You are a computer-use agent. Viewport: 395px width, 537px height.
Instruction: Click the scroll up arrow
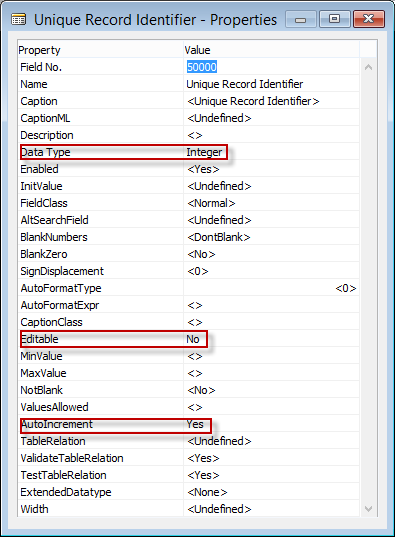[x=368, y=67]
